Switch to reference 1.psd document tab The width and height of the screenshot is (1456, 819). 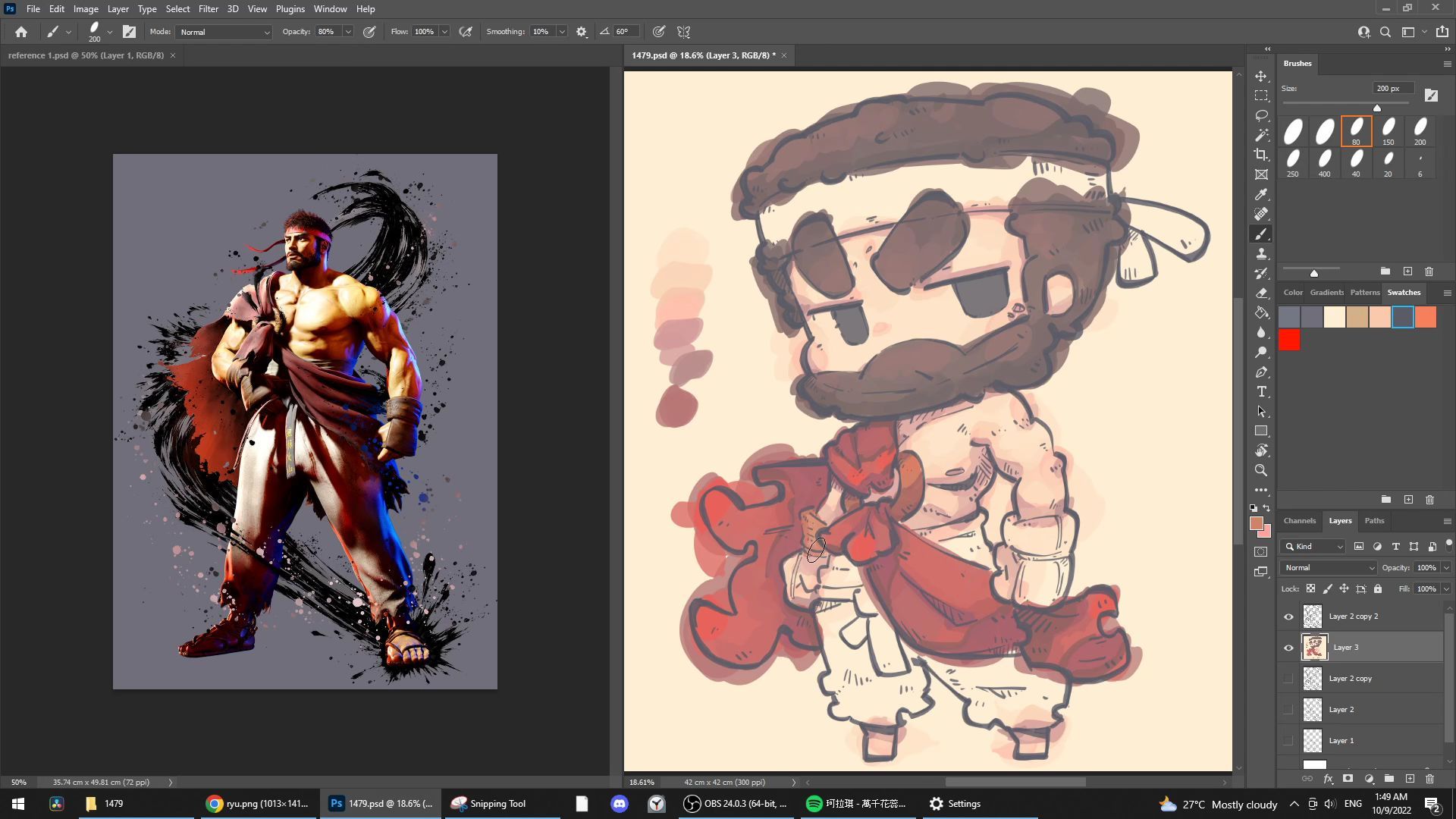click(x=86, y=55)
